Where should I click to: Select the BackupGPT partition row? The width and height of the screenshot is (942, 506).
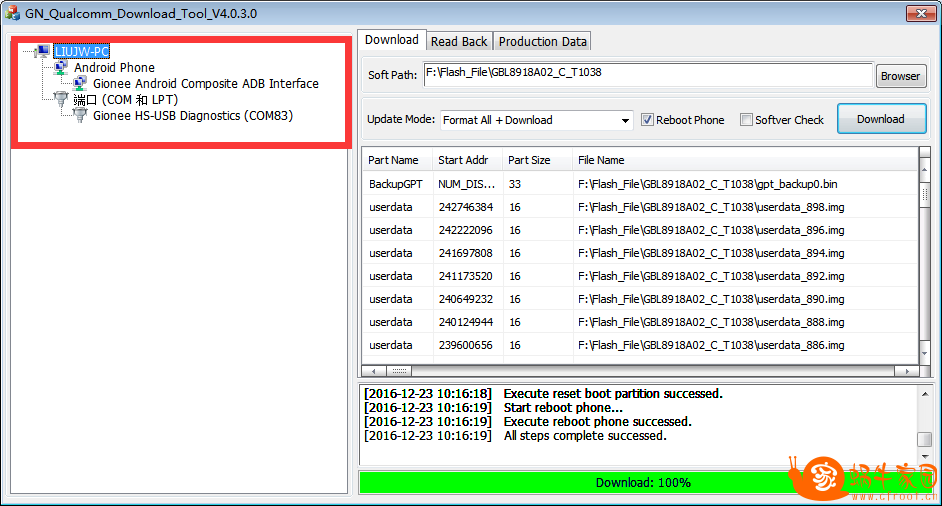pos(640,184)
